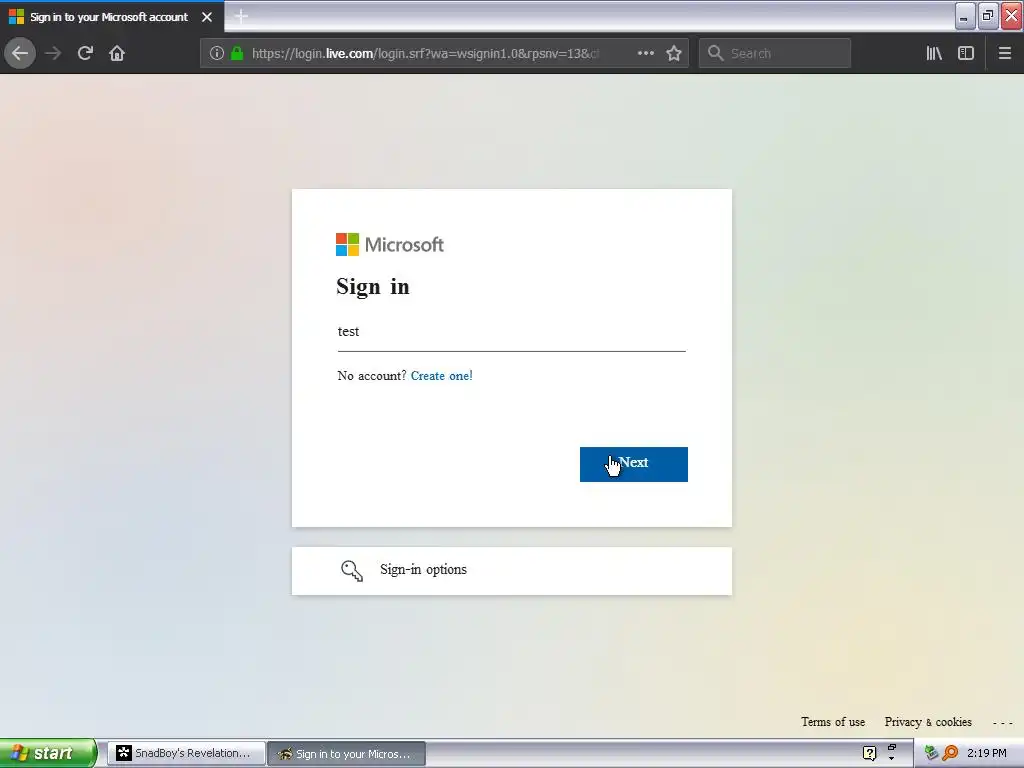
Task: Switch to SnadBoy's Revelation taskbar window
Action: (x=186, y=753)
